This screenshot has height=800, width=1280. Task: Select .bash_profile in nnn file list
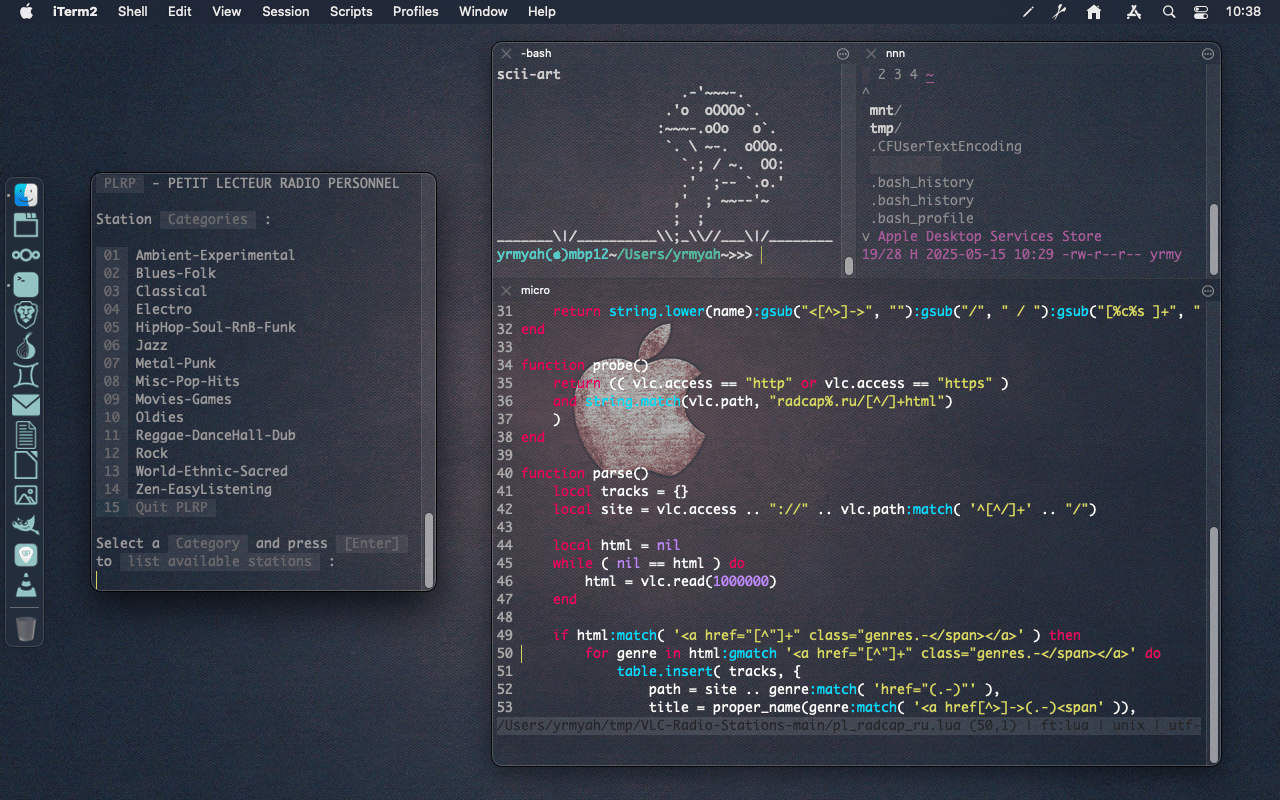pos(921,218)
